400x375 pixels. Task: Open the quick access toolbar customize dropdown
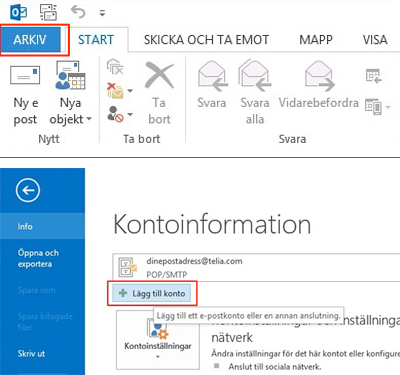point(102,13)
